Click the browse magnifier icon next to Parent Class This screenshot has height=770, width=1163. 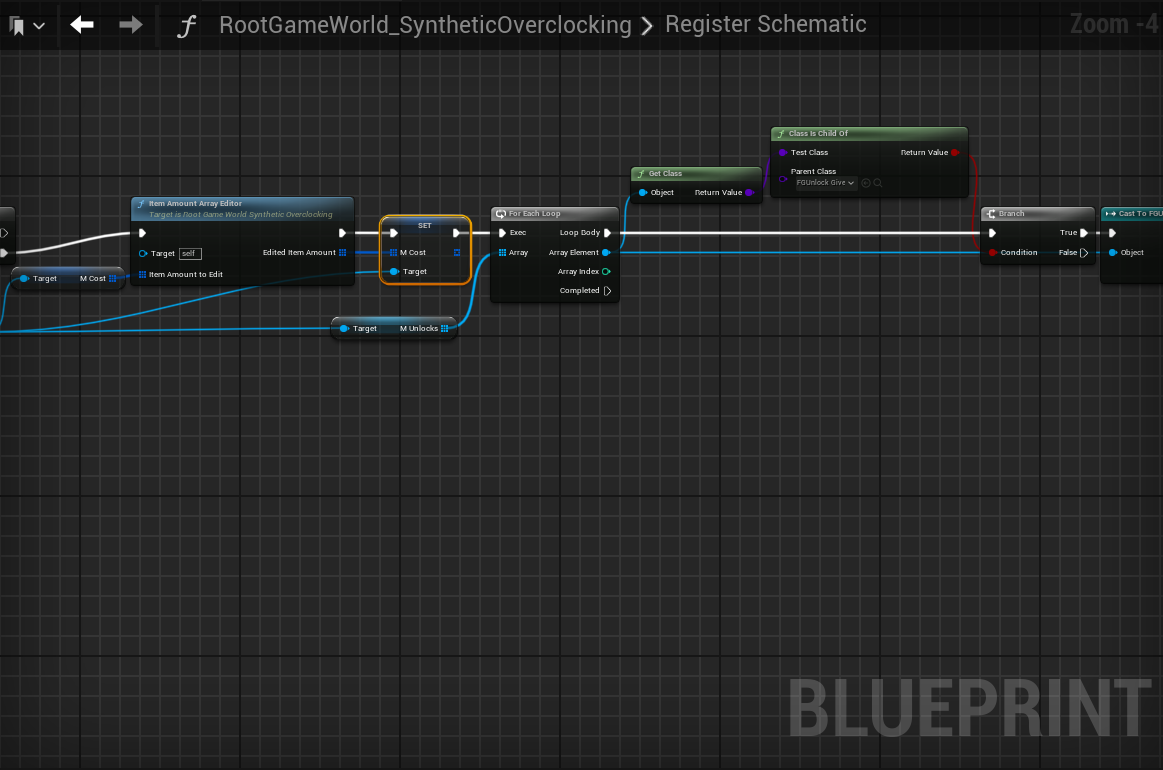(877, 183)
